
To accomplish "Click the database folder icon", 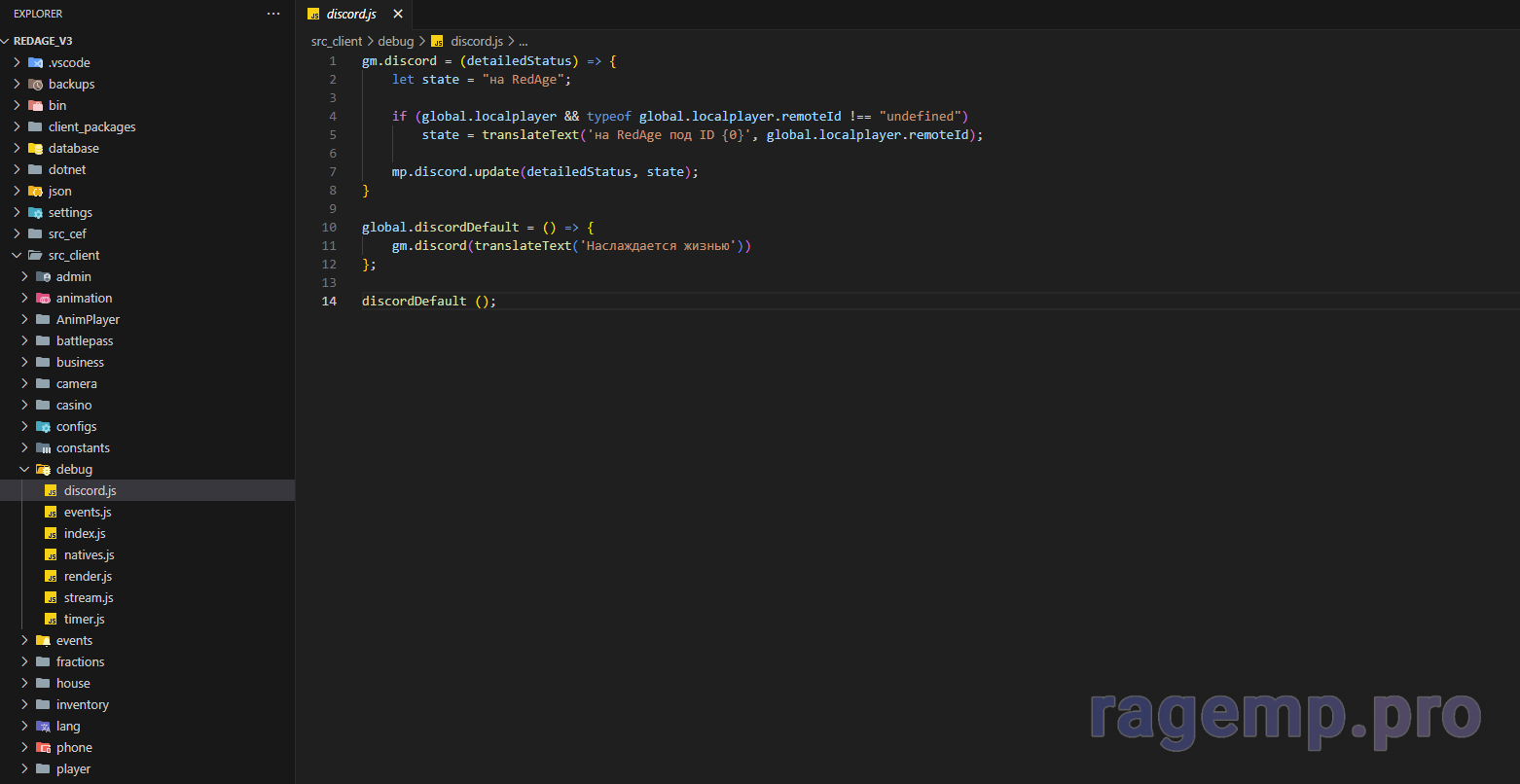I will tap(36, 148).
